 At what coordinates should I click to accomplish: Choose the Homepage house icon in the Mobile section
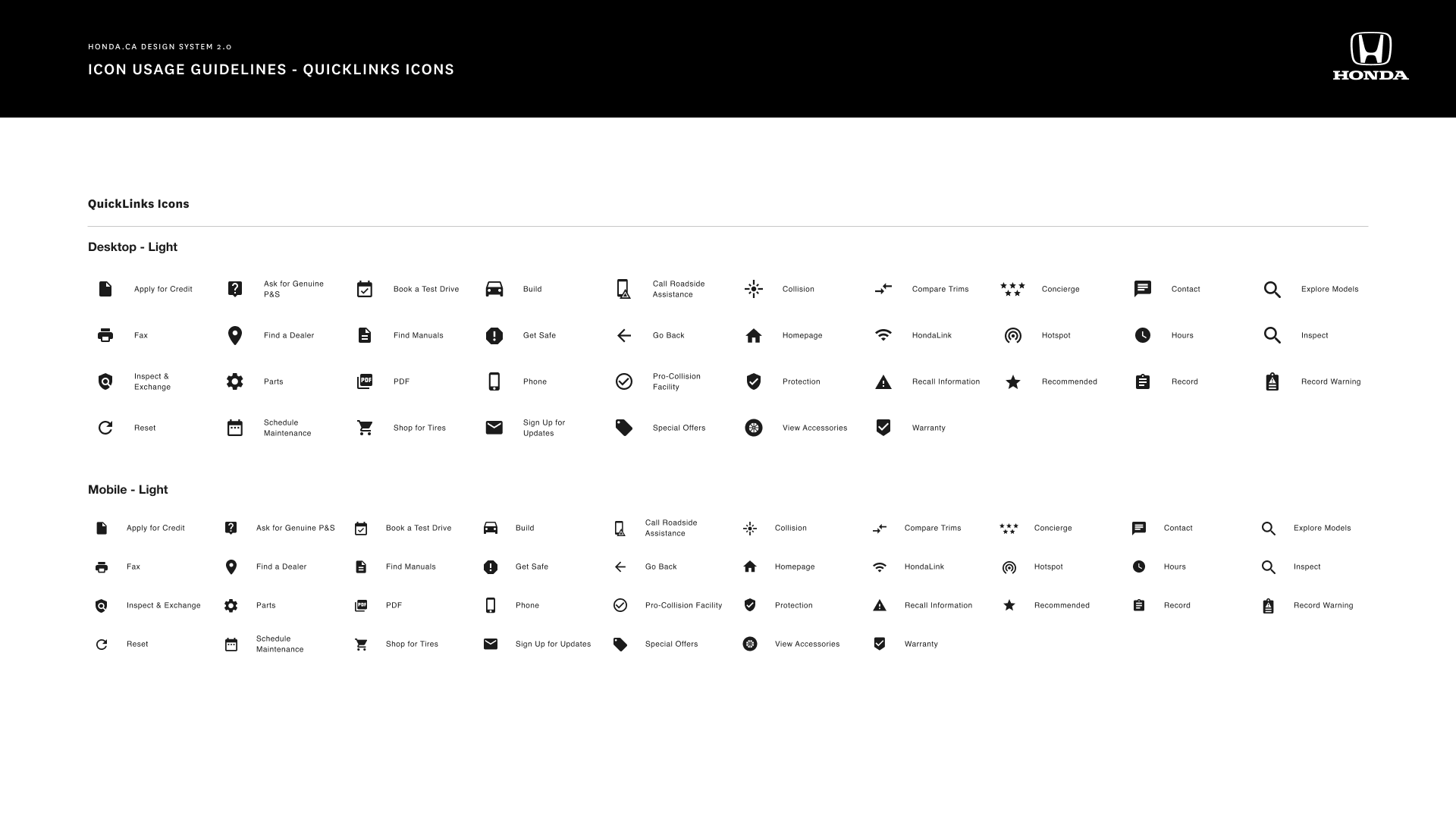(750, 566)
